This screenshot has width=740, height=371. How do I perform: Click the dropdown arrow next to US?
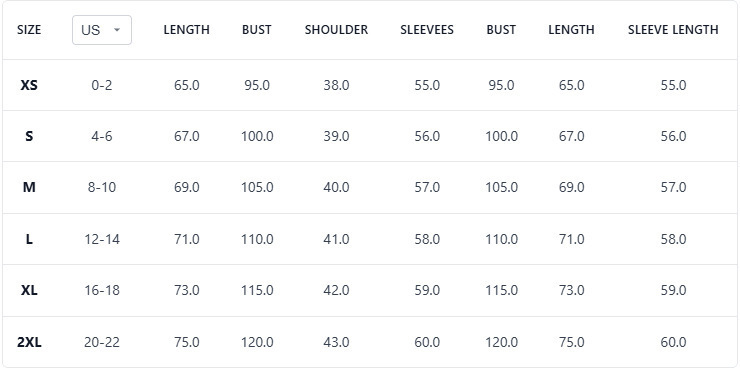117,30
